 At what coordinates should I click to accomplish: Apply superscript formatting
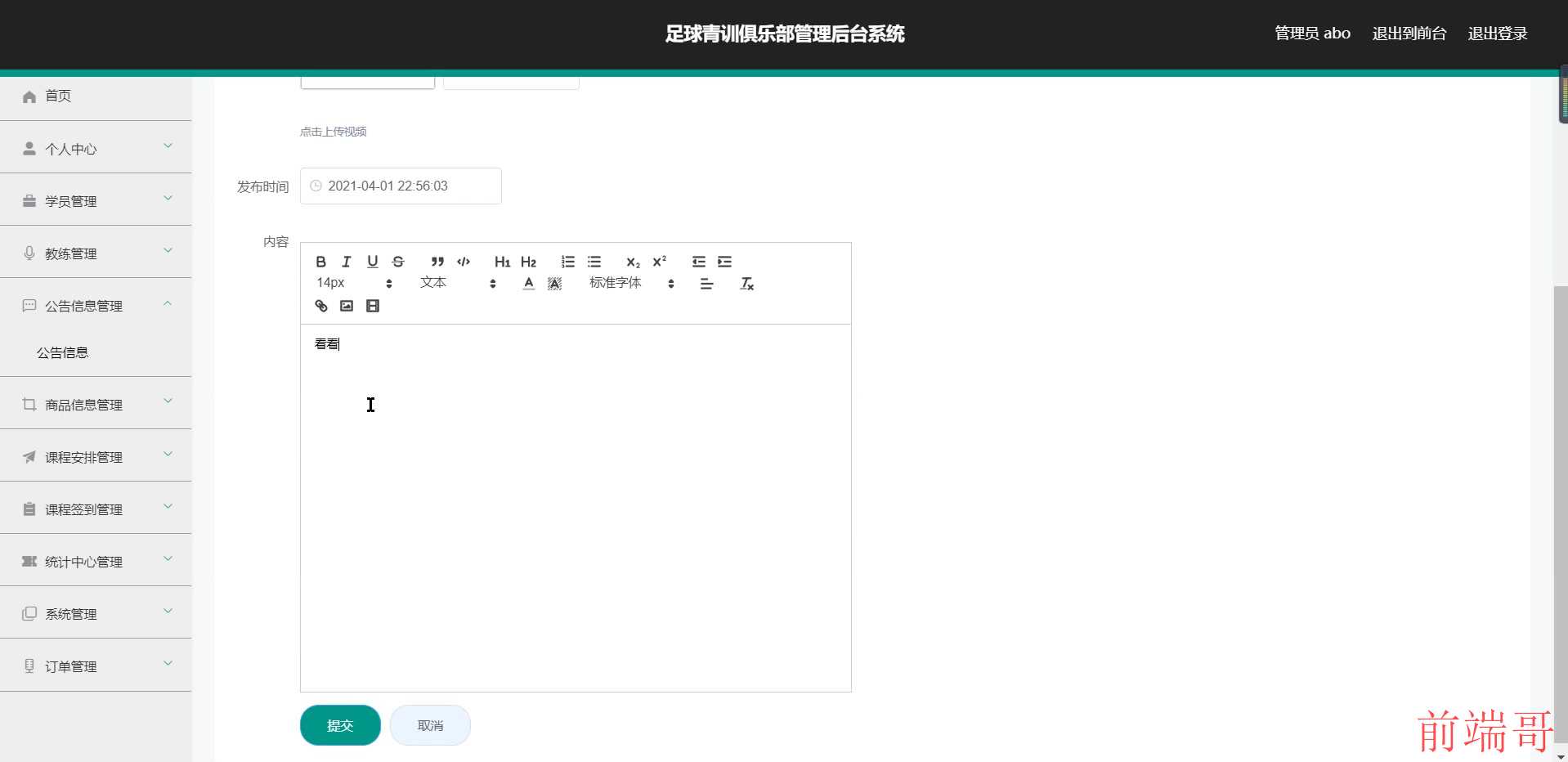tap(659, 262)
